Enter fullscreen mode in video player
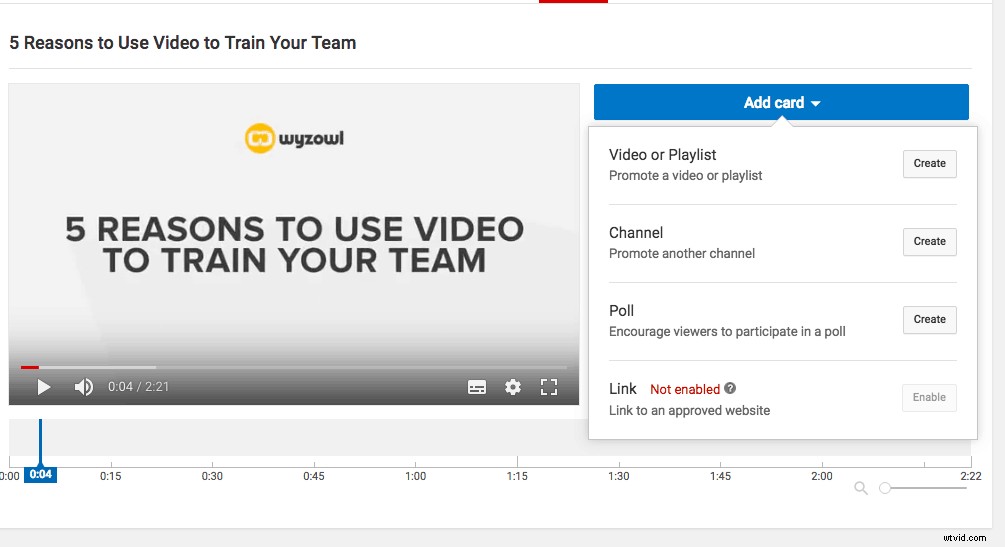The image size is (1005, 547). [x=549, y=387]
